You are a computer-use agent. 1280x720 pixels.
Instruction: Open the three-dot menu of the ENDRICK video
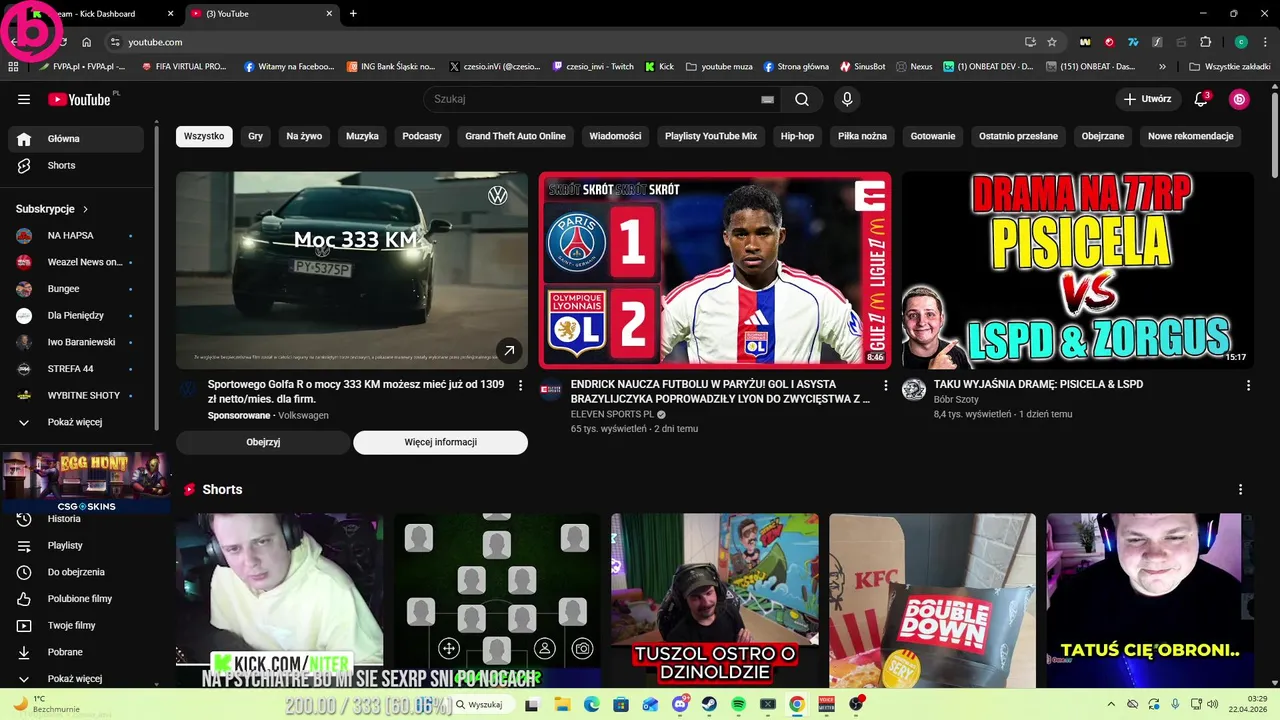coord(885,385)
